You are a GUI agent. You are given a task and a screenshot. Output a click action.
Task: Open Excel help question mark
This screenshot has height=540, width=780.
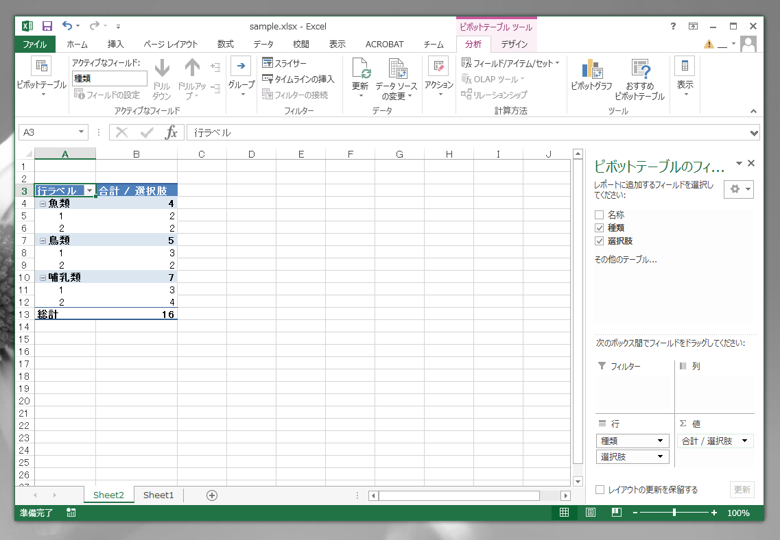[x=673, y=26]
